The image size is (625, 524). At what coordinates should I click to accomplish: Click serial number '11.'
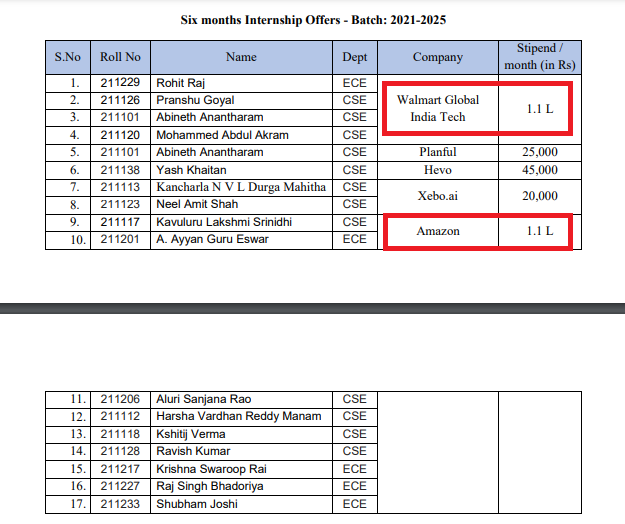[78, 399]
